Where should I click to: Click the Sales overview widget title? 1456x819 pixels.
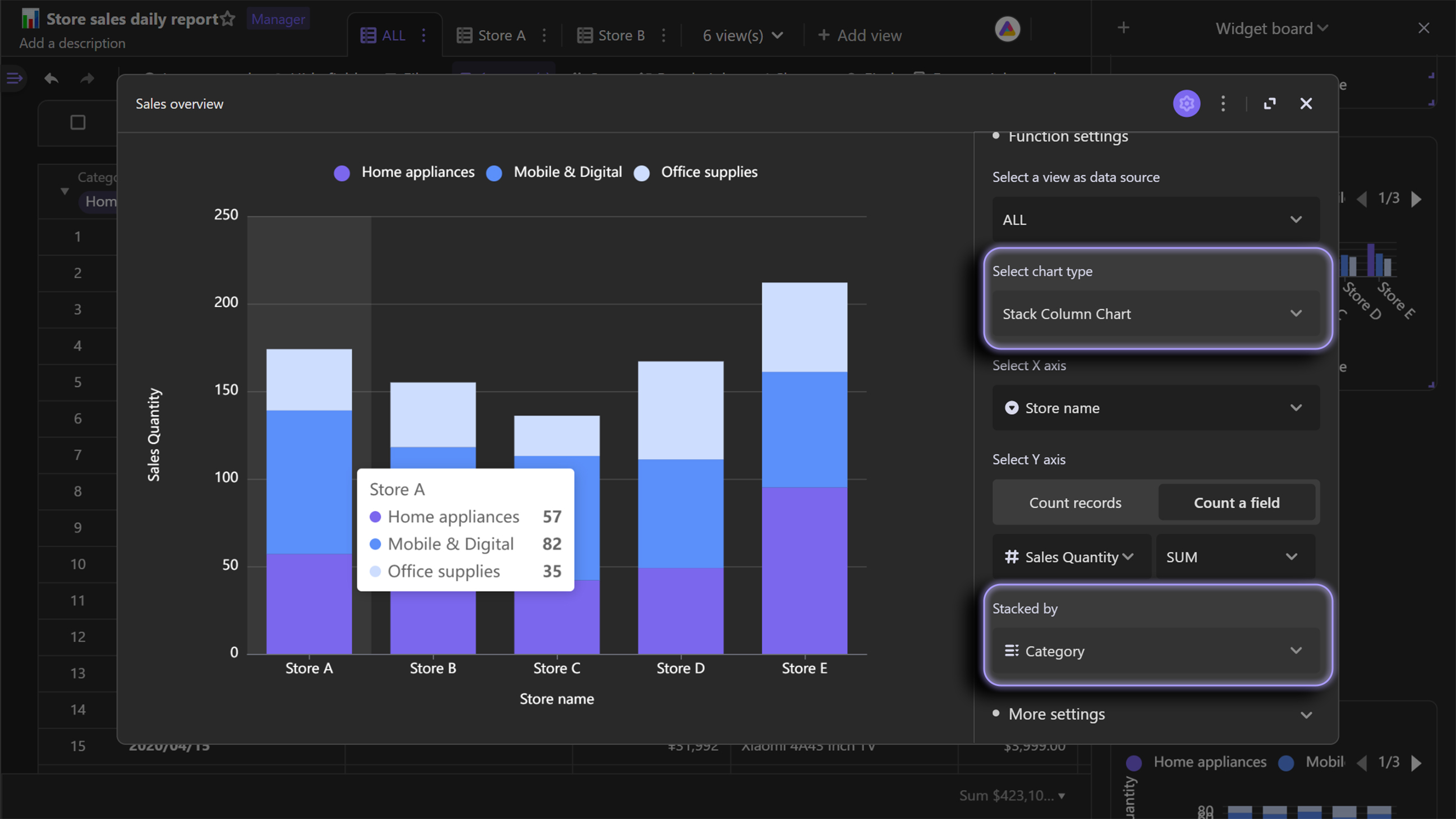[x=179, y=104]
